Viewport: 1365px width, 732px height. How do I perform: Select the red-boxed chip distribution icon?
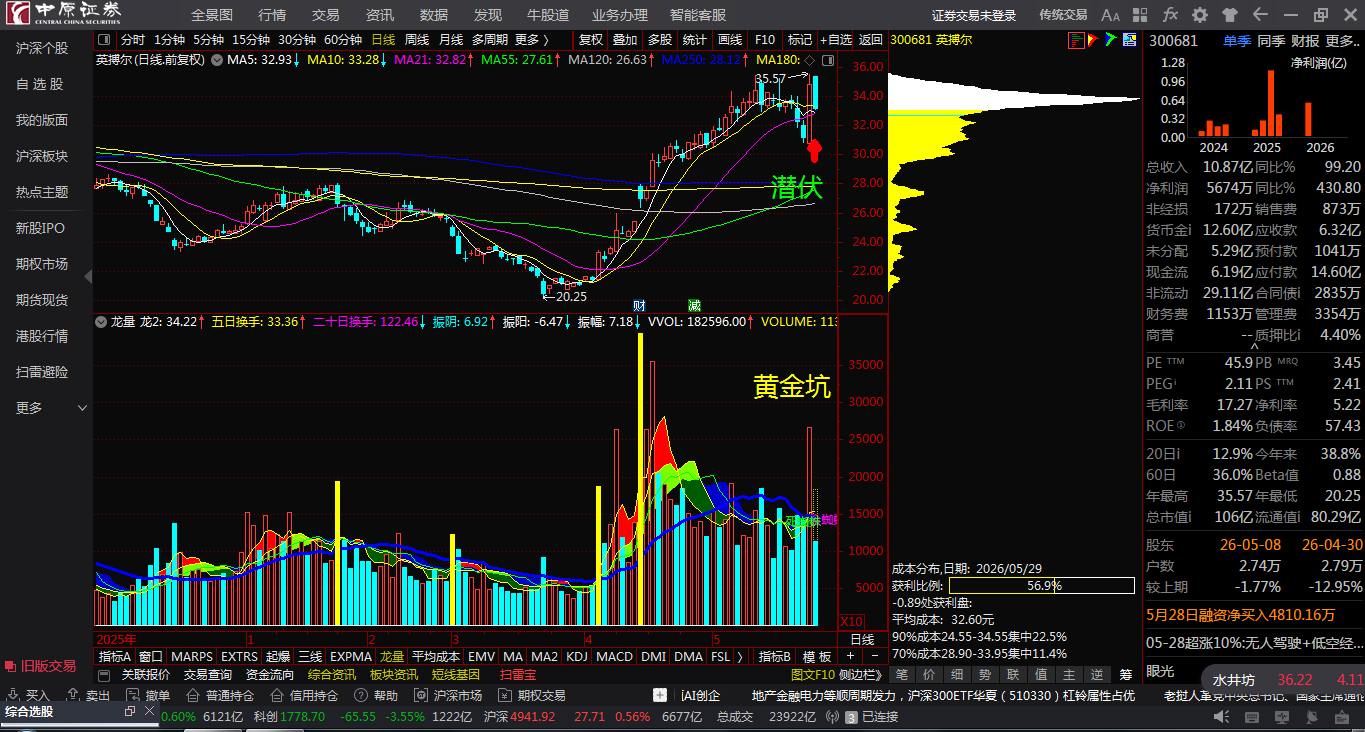pos(1076,40)
